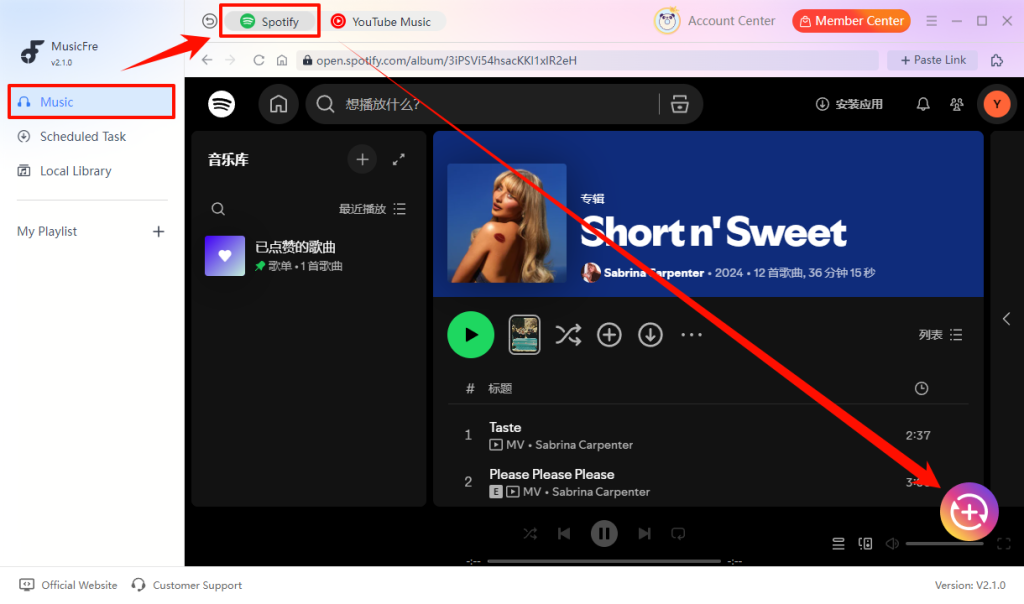Screen dimensions: 1024x604
Task: Click the duration clock column header
Action: pos(921,389)
